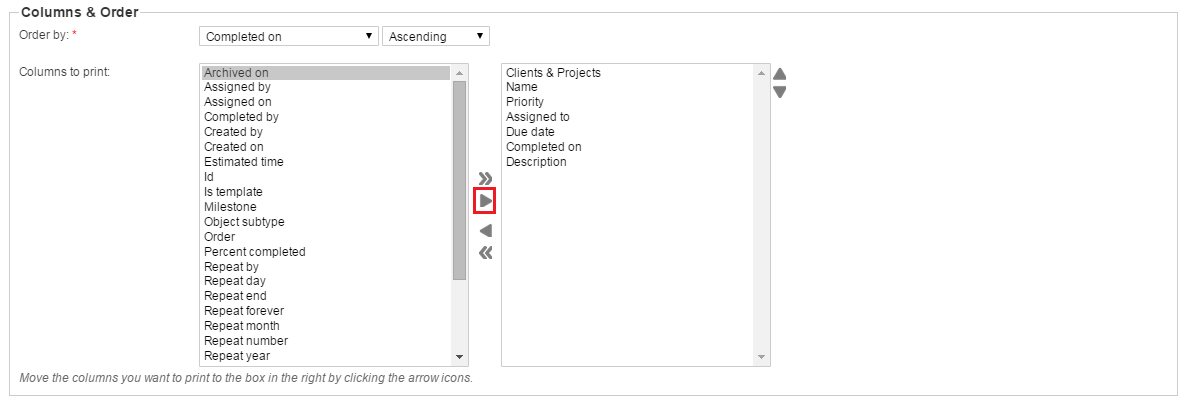Screen dimensions: 1187x409
Task: Click the single left arrow to remove column
Action: point(485,231)
